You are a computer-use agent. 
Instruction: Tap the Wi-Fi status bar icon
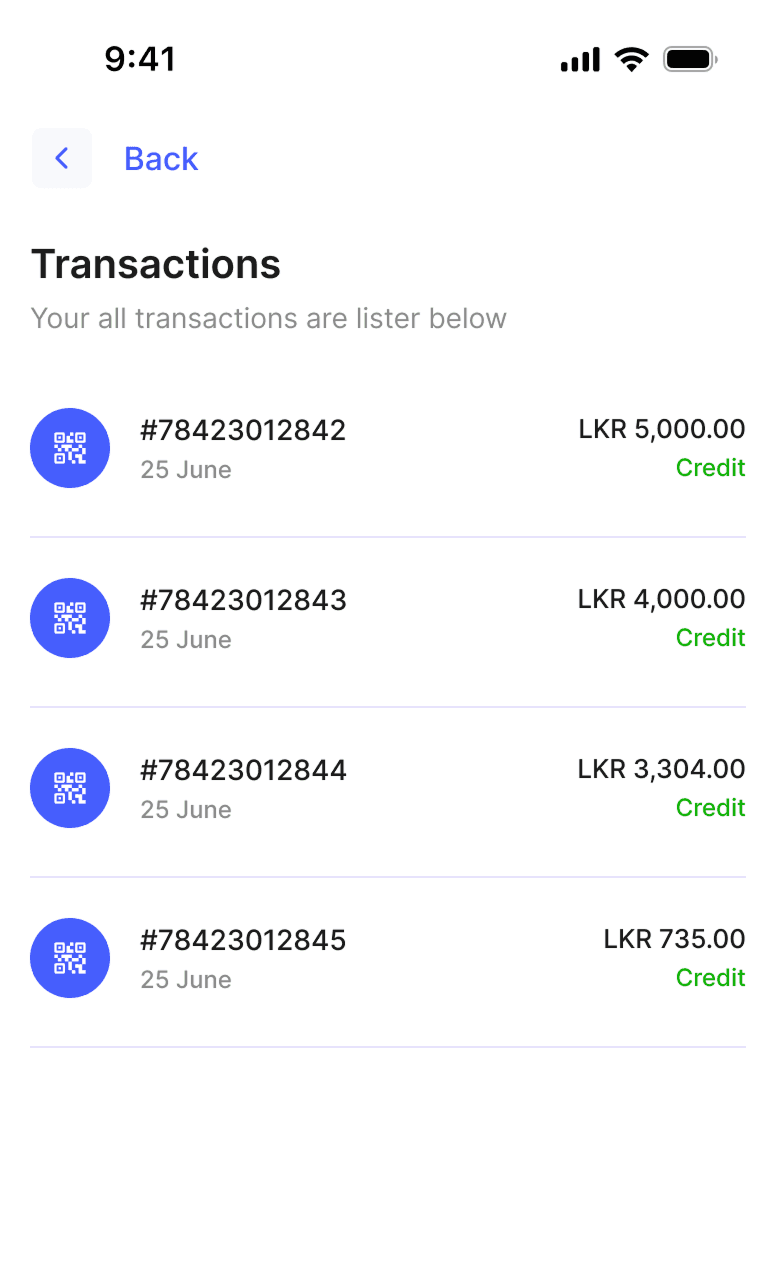pyautogui.click(x=632, y=59)
